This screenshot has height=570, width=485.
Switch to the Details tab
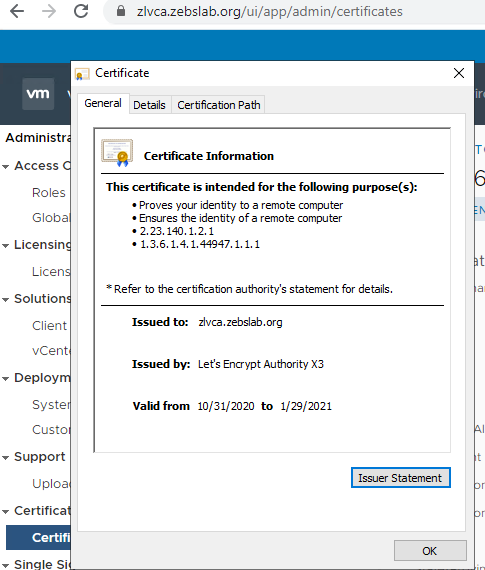(149, 105)
